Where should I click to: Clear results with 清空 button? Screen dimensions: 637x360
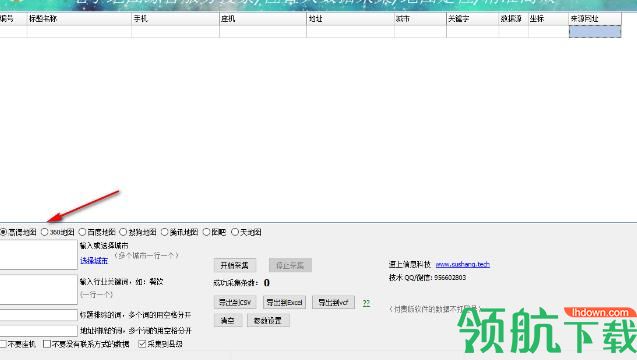coord(228,321)
